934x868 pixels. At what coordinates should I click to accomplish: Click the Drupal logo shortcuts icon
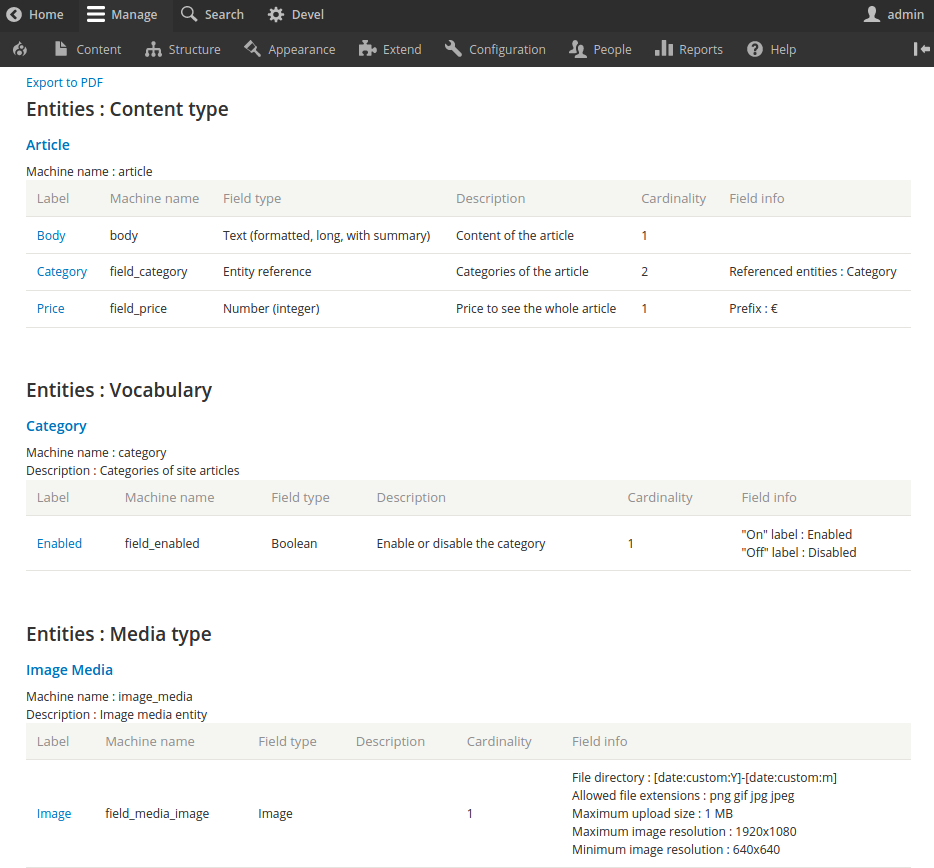[x=20, y=49]
